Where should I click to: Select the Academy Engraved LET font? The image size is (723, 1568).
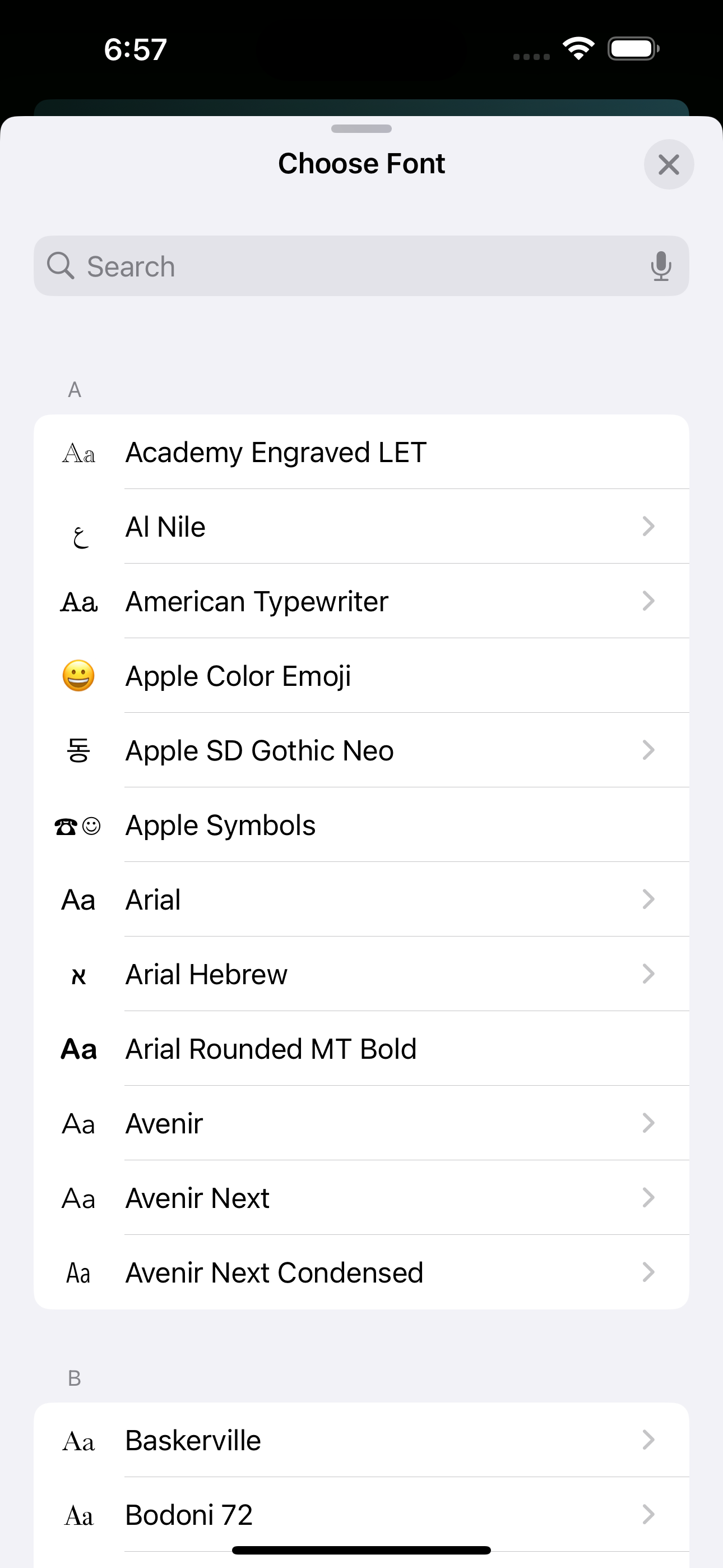coord(276,452)
